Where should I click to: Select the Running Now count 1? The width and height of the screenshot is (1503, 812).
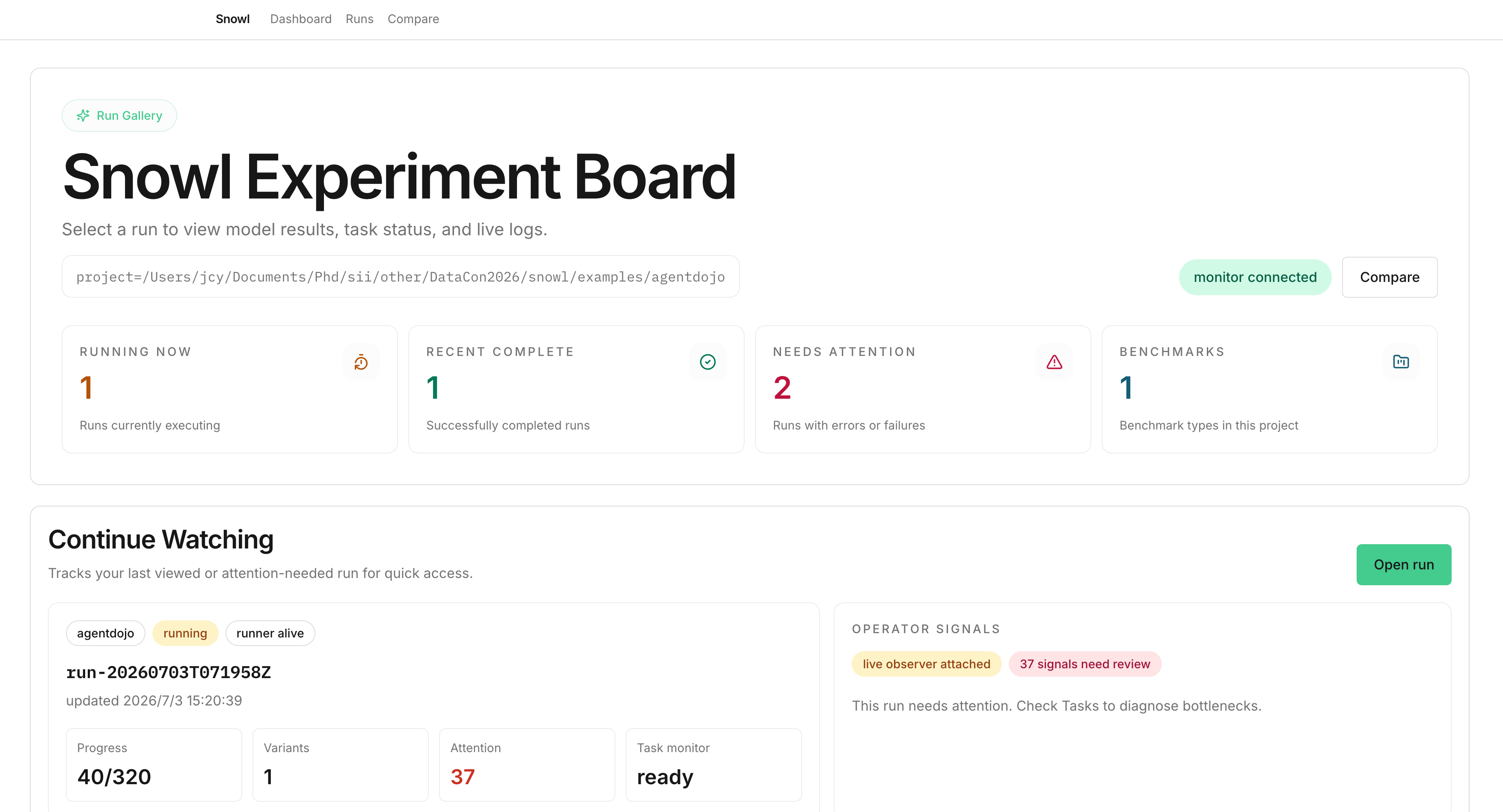86,388
